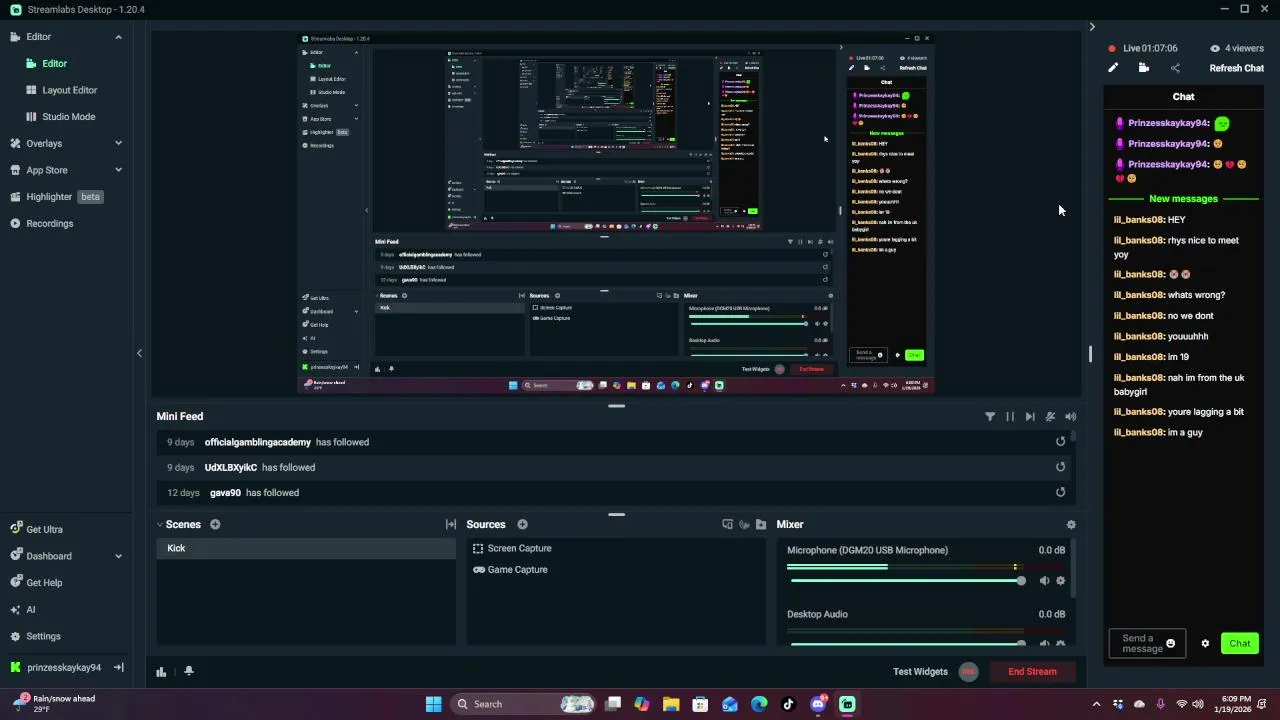Click the video camera icon in chat panel
This screenshot has height=720, width=1280.
point(1144,68)
